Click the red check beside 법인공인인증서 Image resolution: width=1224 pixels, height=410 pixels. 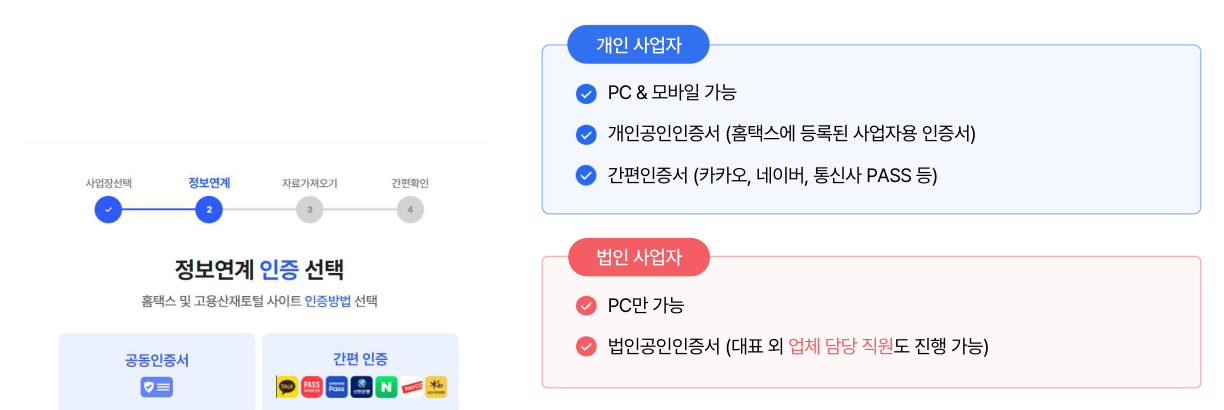[586, 347]
